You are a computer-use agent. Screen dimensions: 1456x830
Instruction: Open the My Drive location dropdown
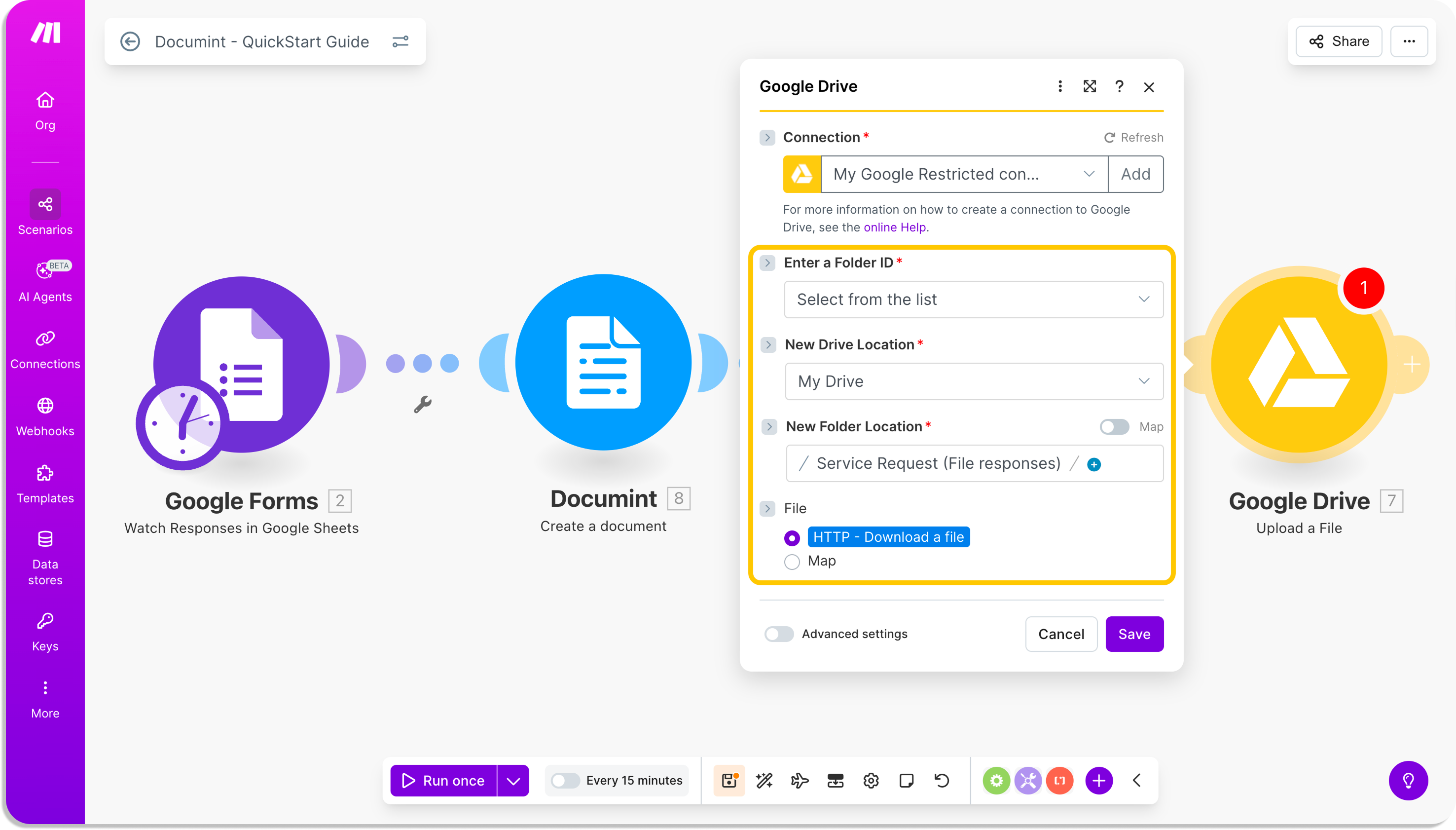tap(973, 381)
